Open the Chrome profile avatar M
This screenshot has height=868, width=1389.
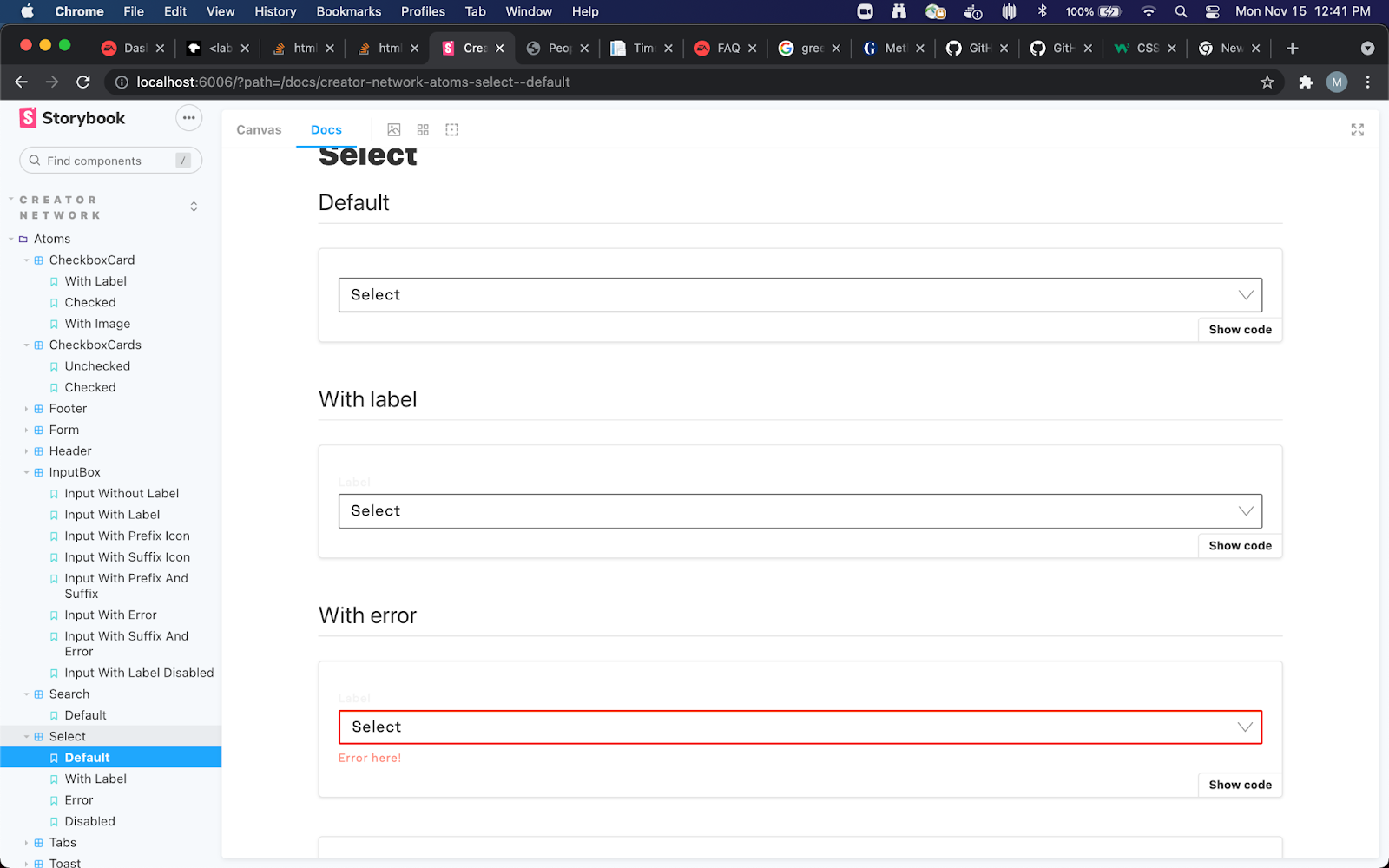(x=1337, y=82)
